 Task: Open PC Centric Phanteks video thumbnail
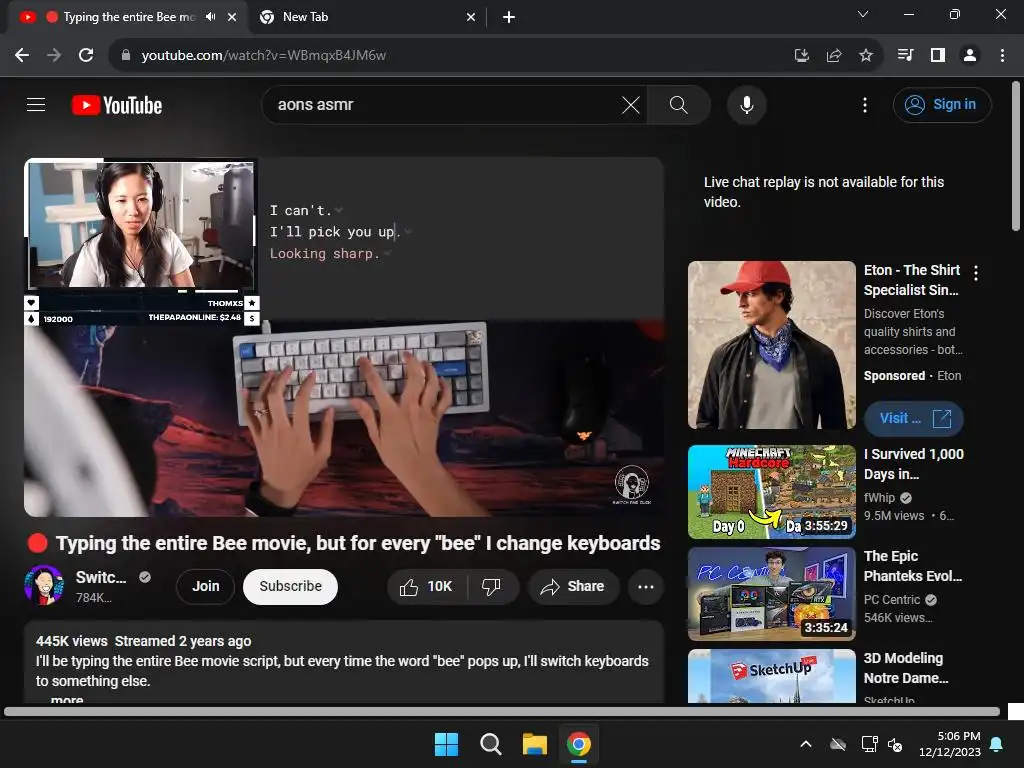pyautogui.click(x=772, y=594)
